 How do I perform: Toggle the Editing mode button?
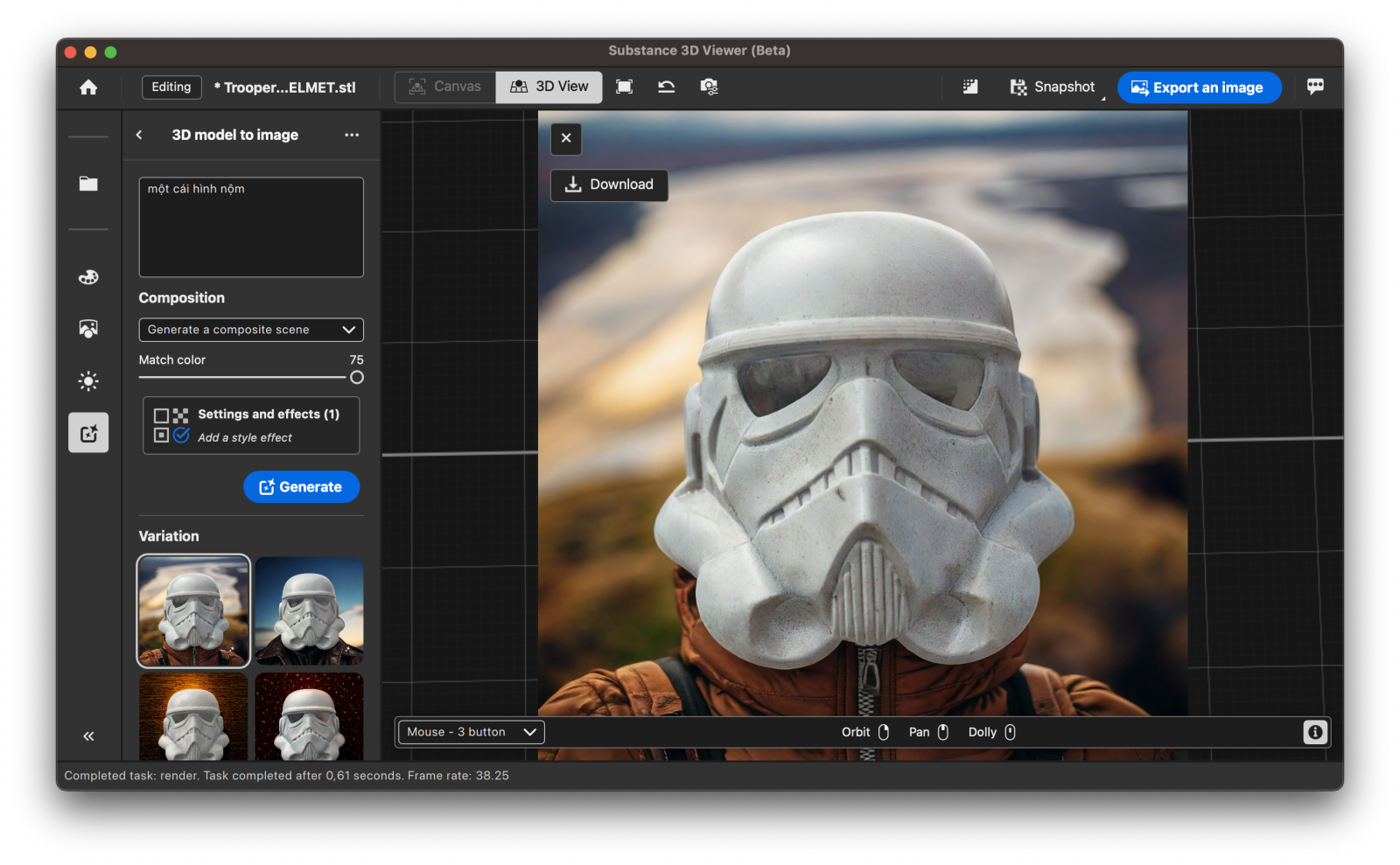(171, 87)
